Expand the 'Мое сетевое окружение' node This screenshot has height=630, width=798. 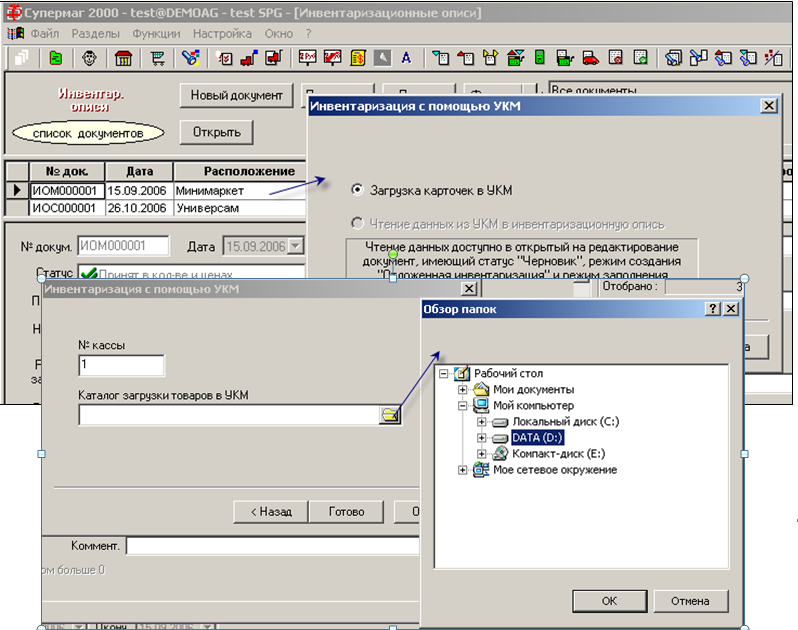(462, 470)
